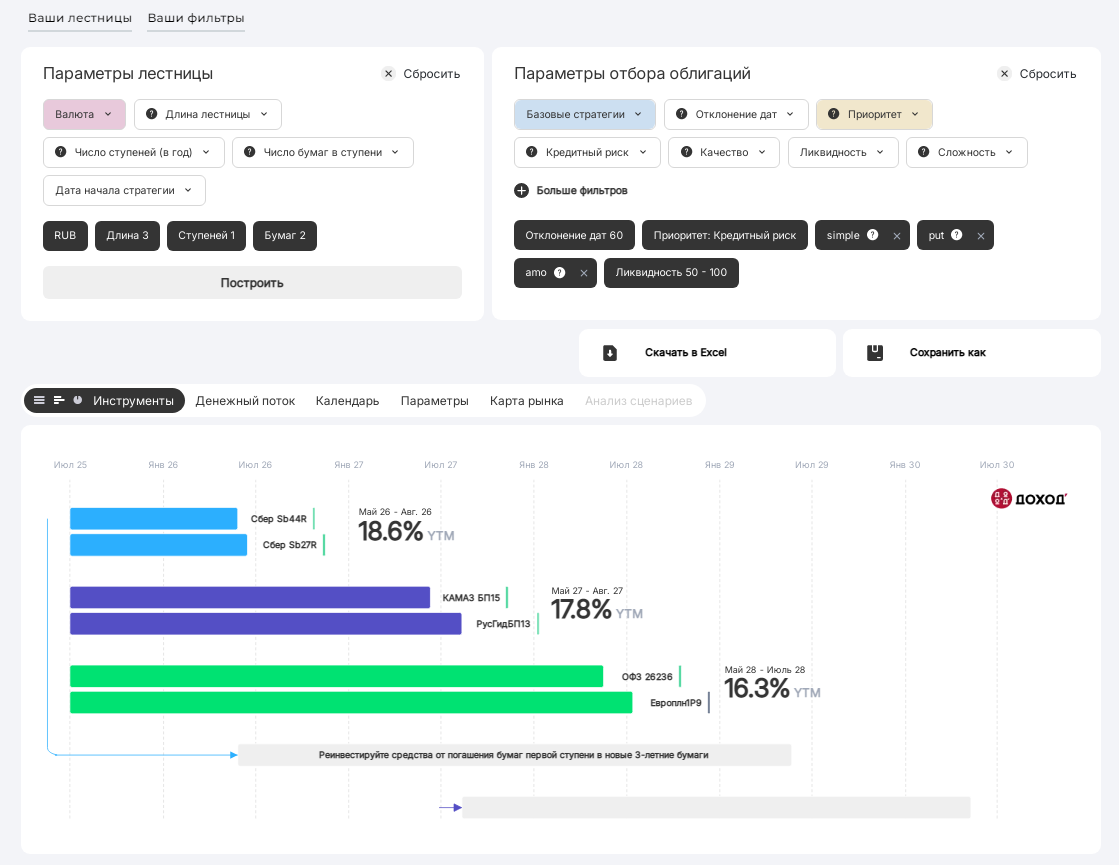The width and height of the screenshot is (1119, 865).
Task: Click the ДОХОДЪ logo in the chart
Action: [1029, 498]
